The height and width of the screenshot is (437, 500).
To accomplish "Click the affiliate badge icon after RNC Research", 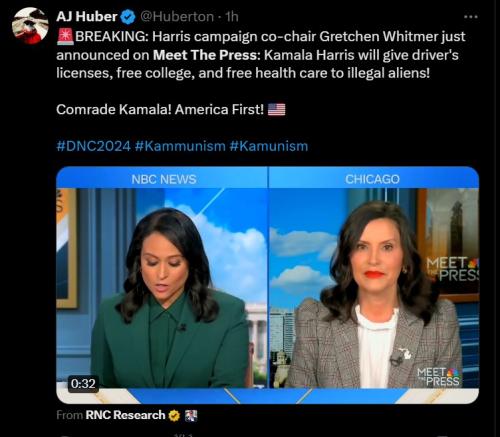I will [x=191, y=416].
